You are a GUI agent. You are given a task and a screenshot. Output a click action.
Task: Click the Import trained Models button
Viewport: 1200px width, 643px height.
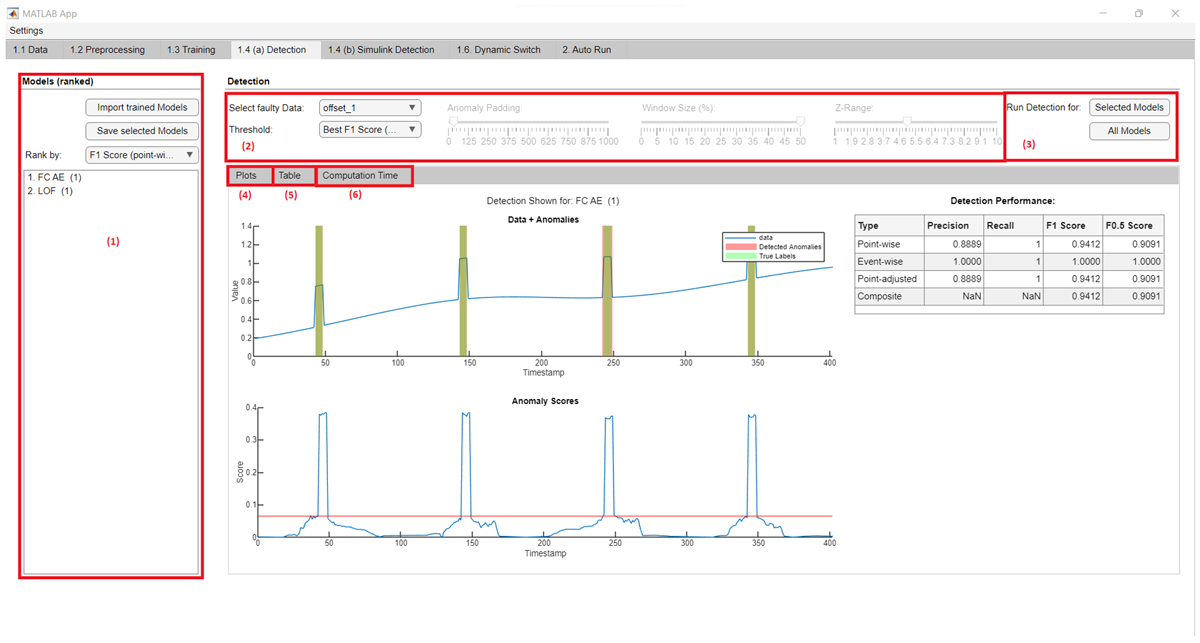point(141,107)
